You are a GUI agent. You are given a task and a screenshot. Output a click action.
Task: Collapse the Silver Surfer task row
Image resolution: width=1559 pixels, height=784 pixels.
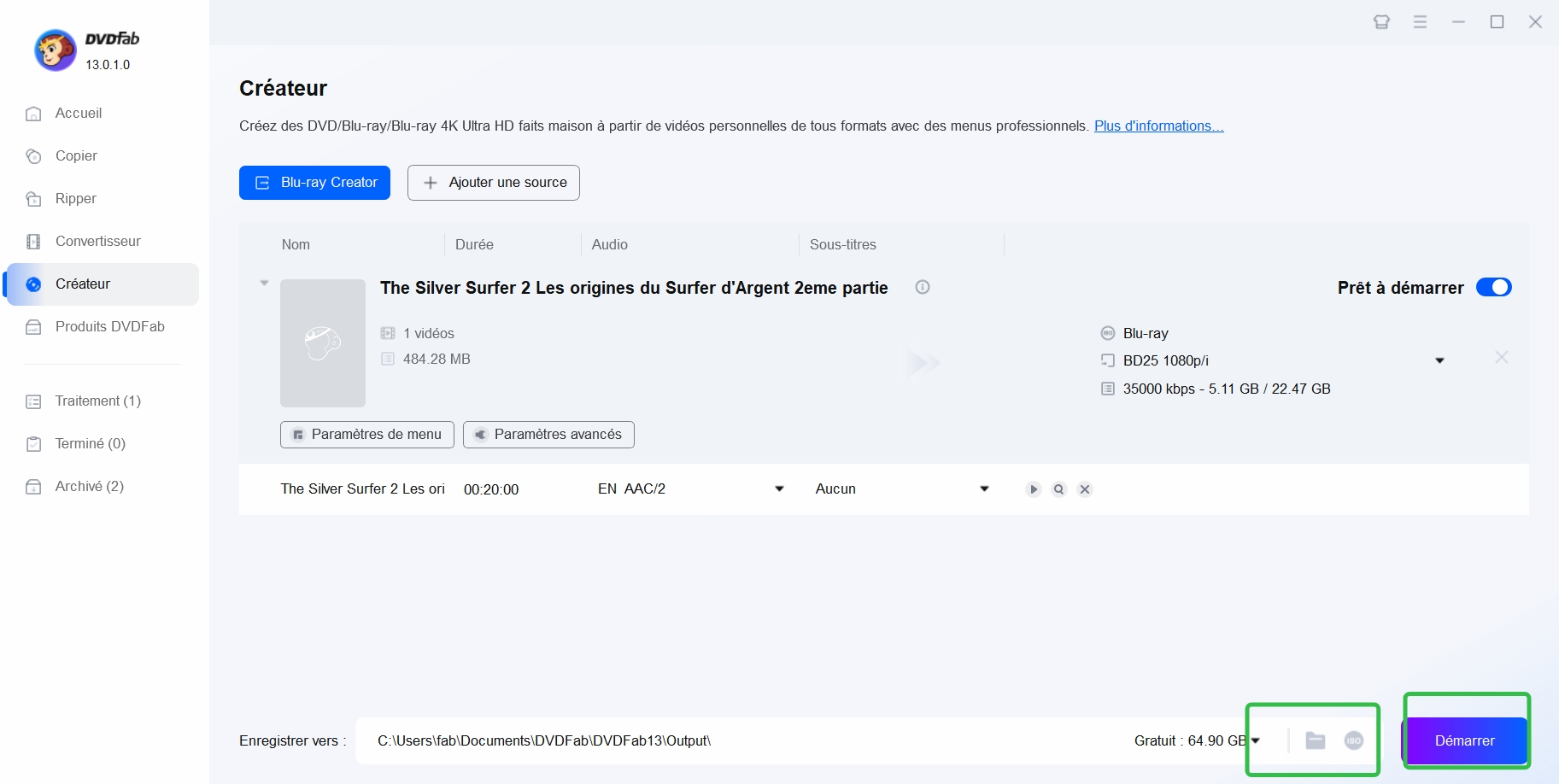pyautogui.click(x=264, y=284)
